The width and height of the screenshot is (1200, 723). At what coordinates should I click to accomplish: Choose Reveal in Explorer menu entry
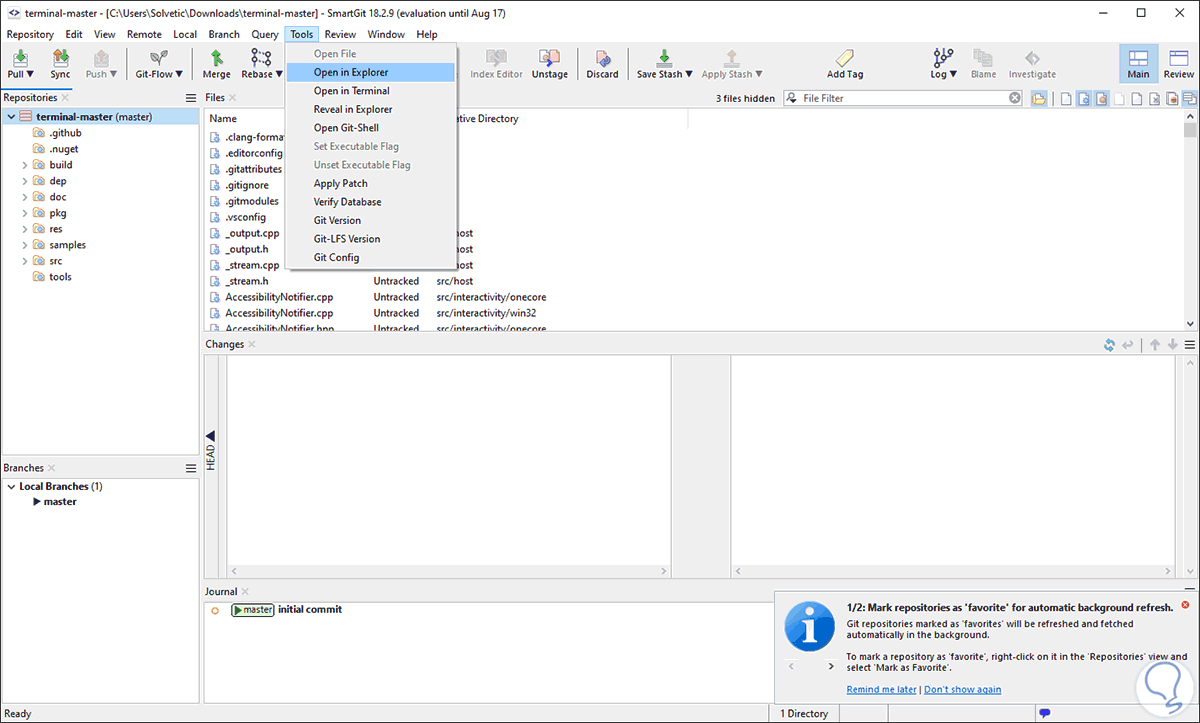pos(370,109)
